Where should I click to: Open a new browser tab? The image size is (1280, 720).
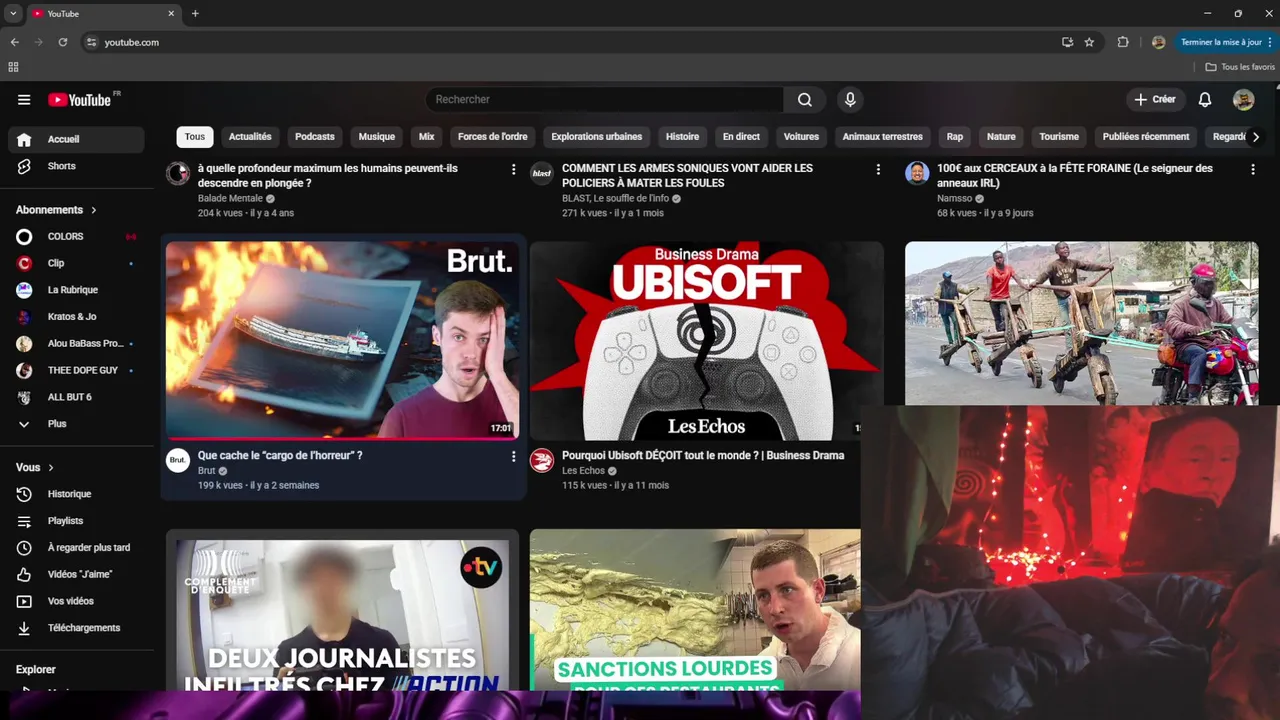[x=195, y=13]
